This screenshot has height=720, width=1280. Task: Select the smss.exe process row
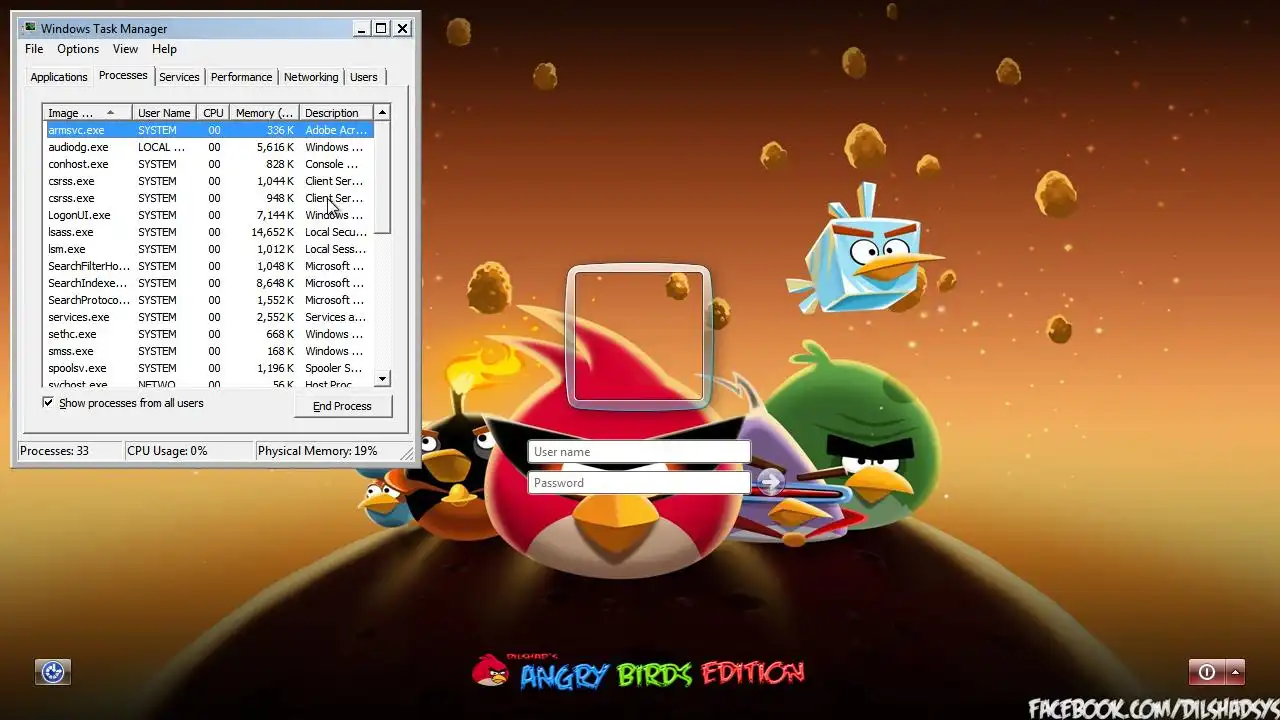(x=209, y=351)
